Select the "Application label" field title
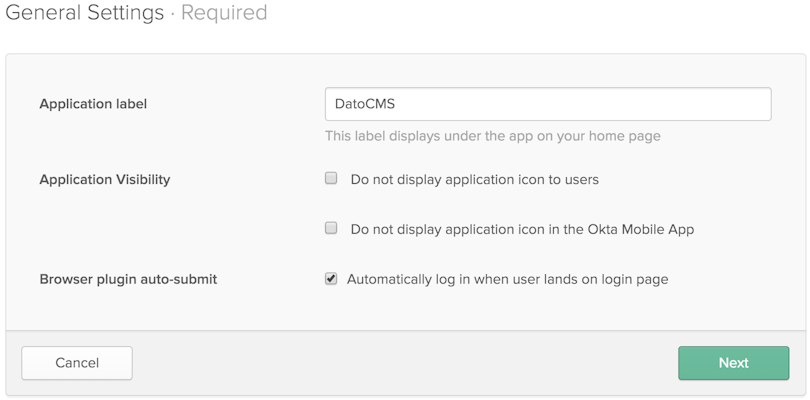Image resolution: width=810 pixels, height=400 pixels. tap(94, 104)
